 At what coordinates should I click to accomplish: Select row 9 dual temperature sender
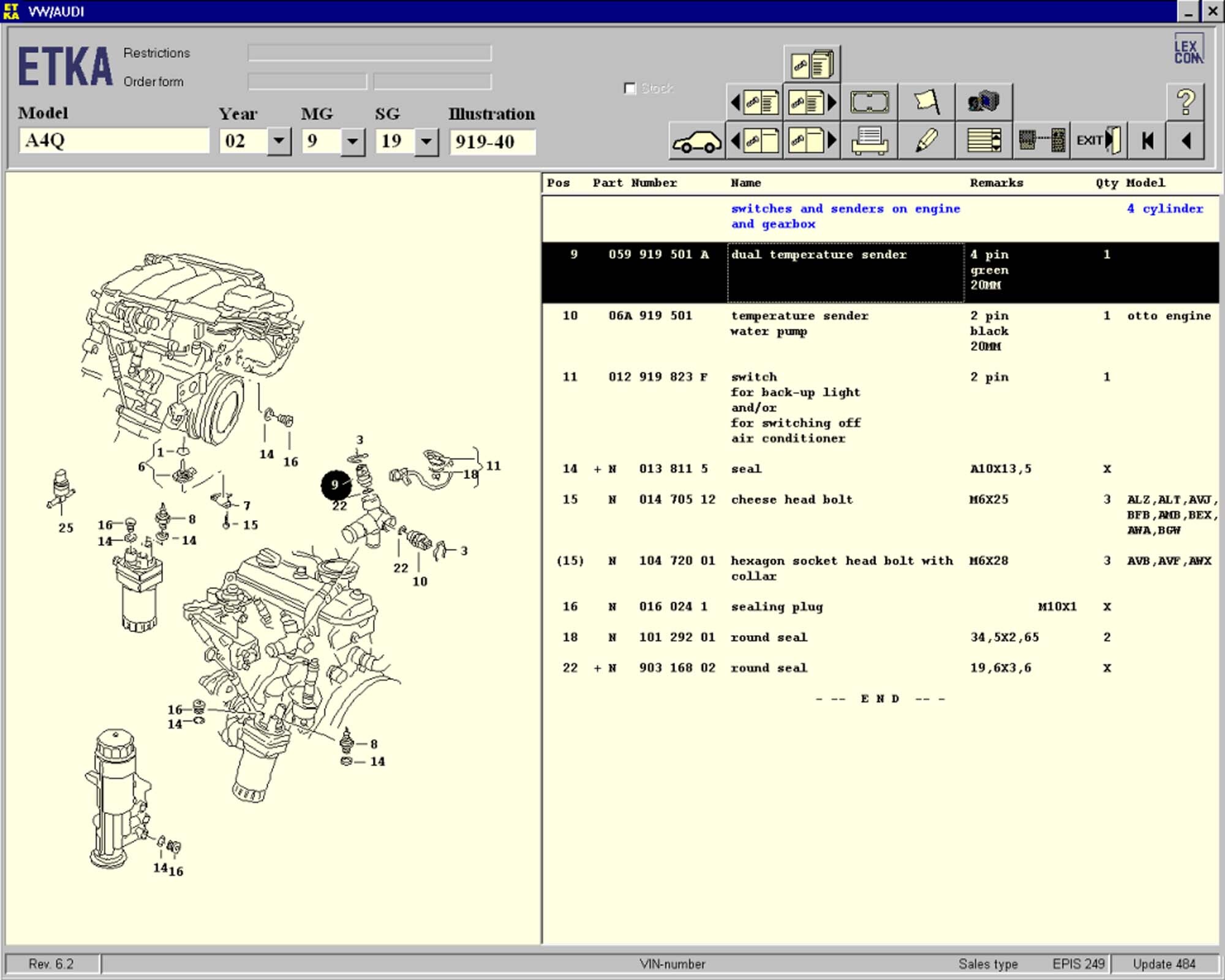coord(880,273)
